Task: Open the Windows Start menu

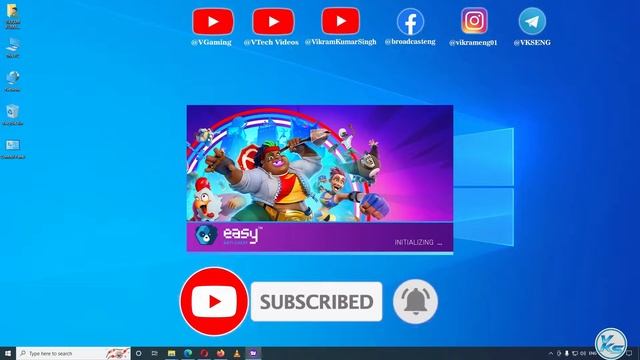Action: coord(8,353)
